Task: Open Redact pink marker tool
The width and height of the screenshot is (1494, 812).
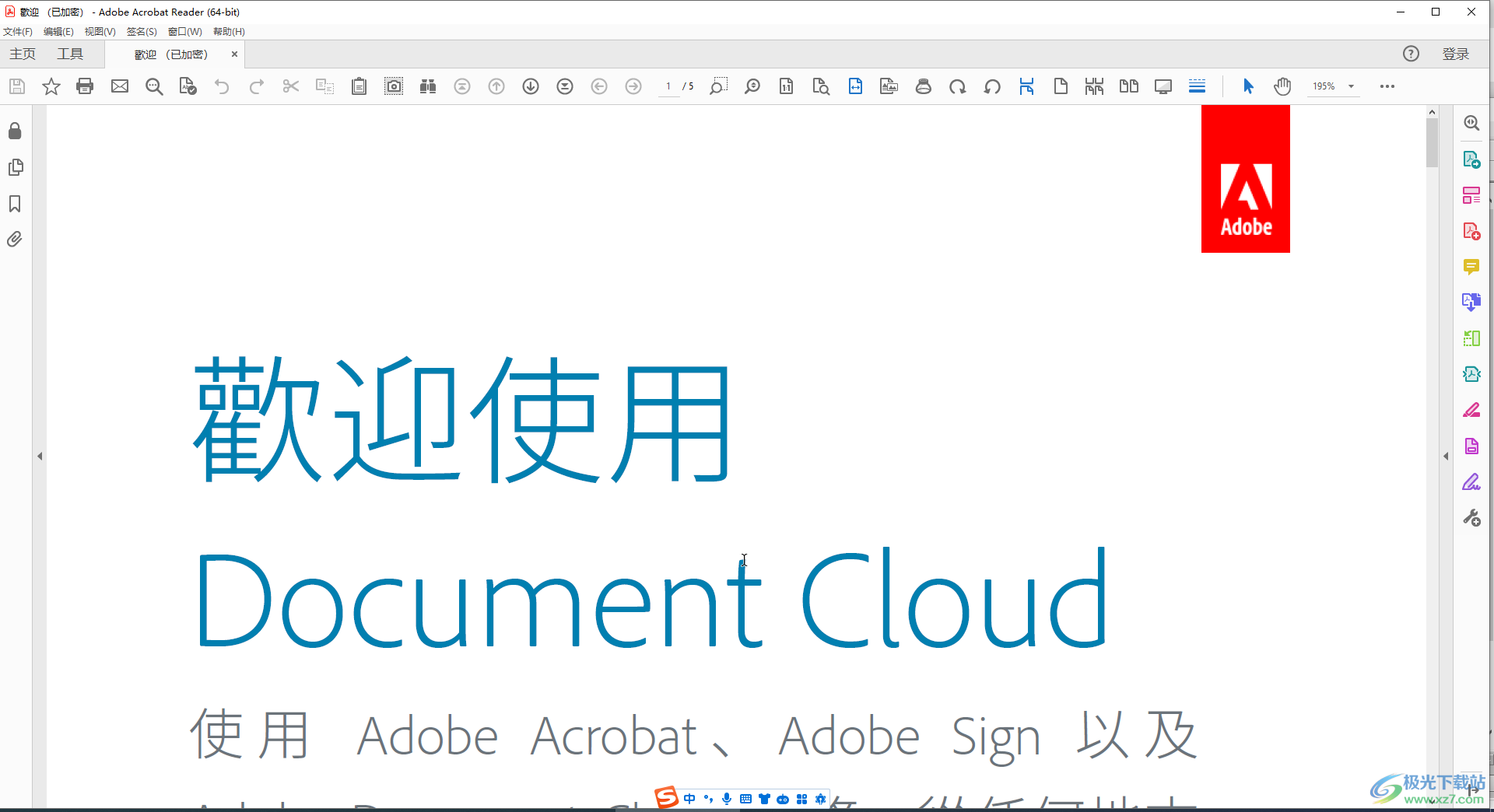Action: [1471, 410]
